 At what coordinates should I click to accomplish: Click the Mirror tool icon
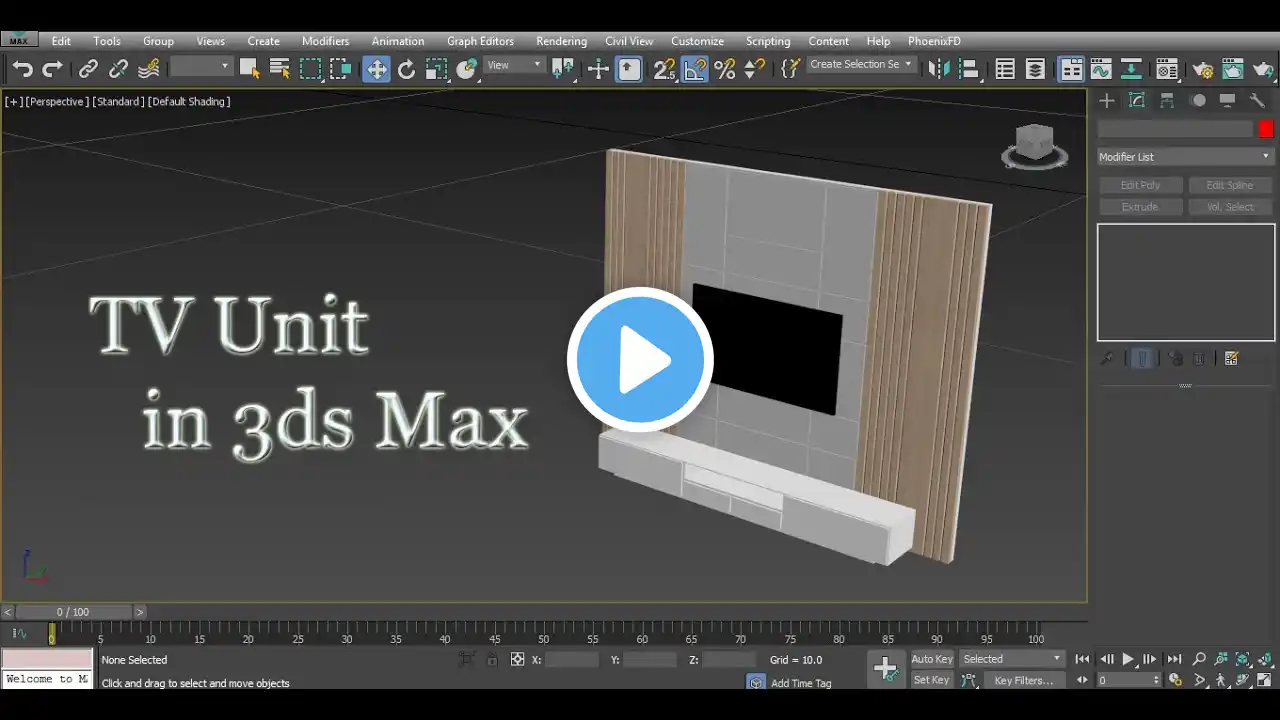click(939, 69)
